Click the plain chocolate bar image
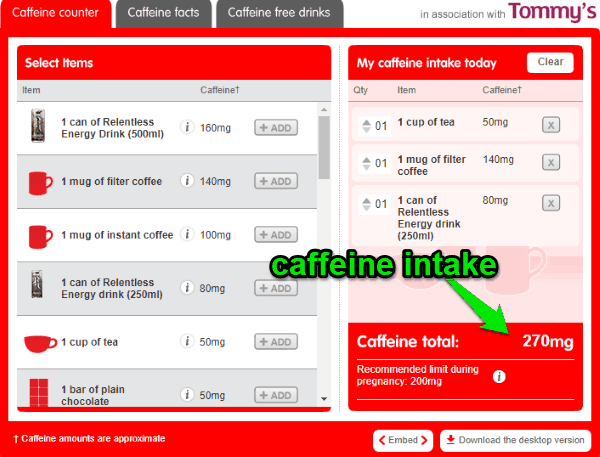 (x=39, y=392)
